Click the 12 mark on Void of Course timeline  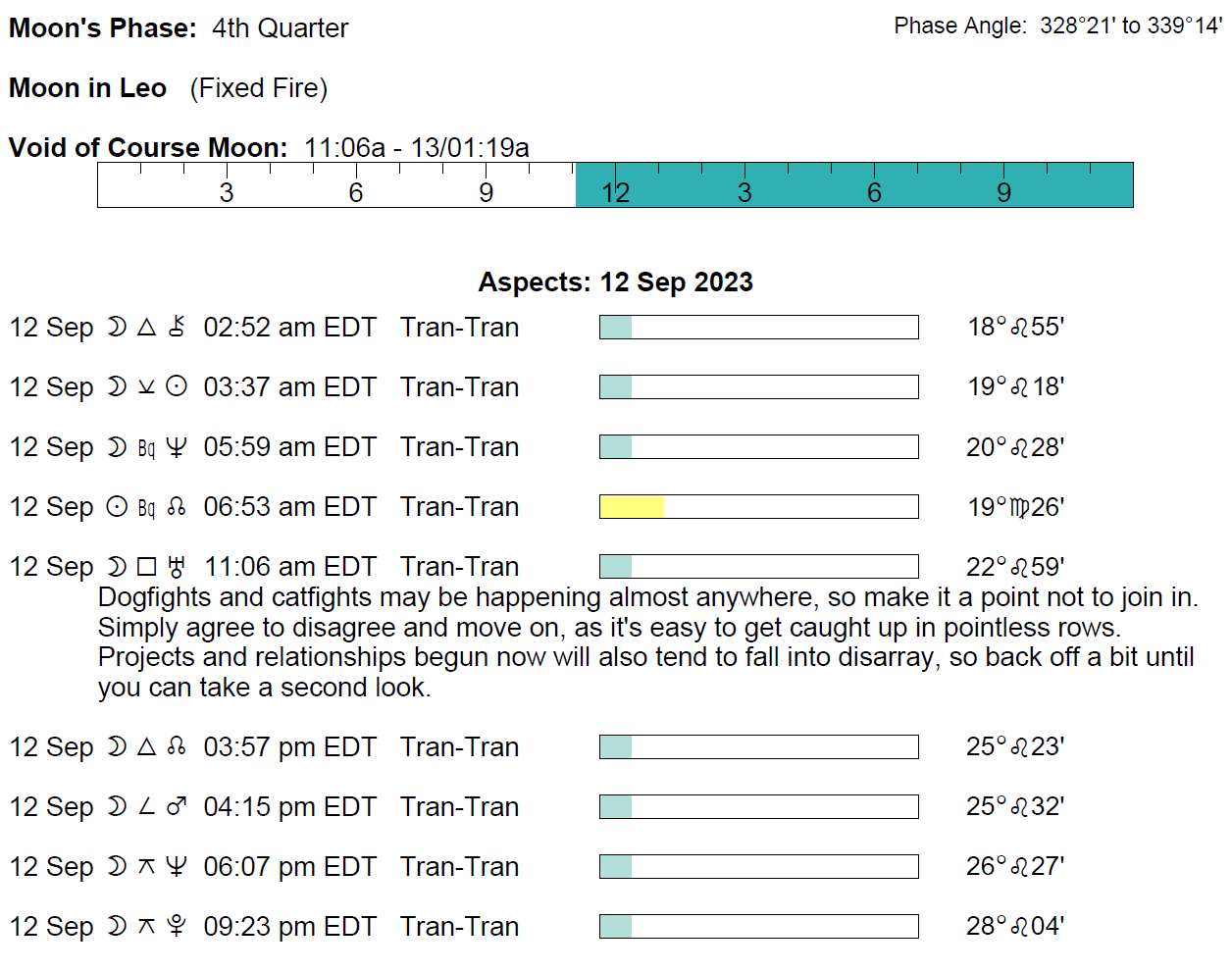[615, 192]
